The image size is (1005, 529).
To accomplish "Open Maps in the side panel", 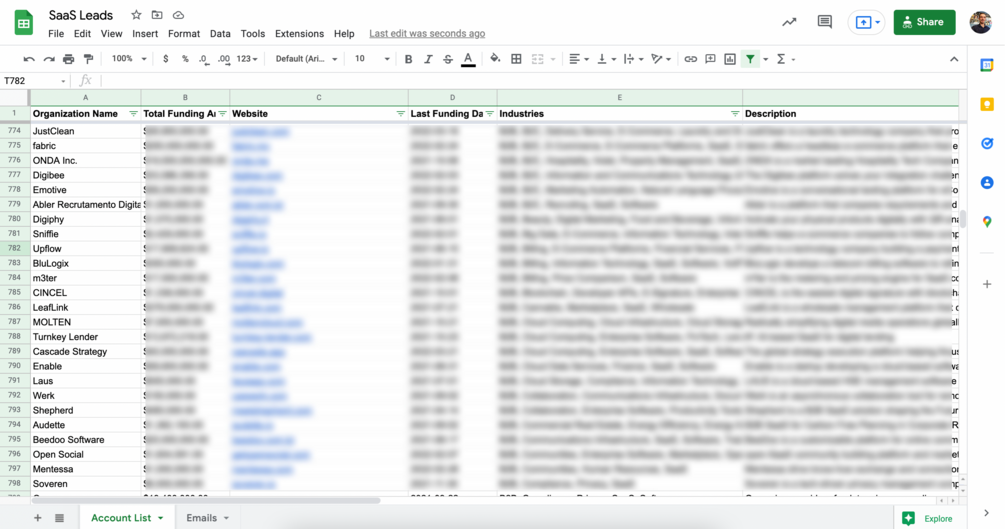I will click(x=987, y=222).
